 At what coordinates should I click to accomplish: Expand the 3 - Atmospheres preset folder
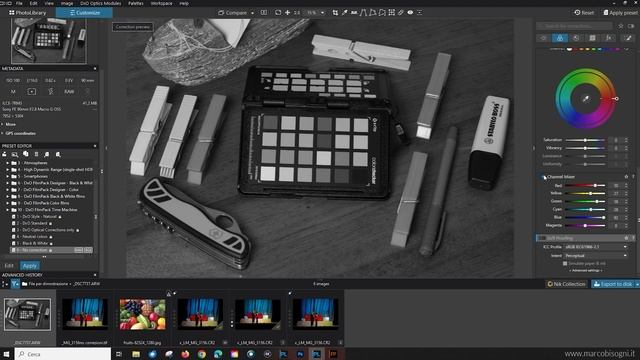[x=7, y=163]
